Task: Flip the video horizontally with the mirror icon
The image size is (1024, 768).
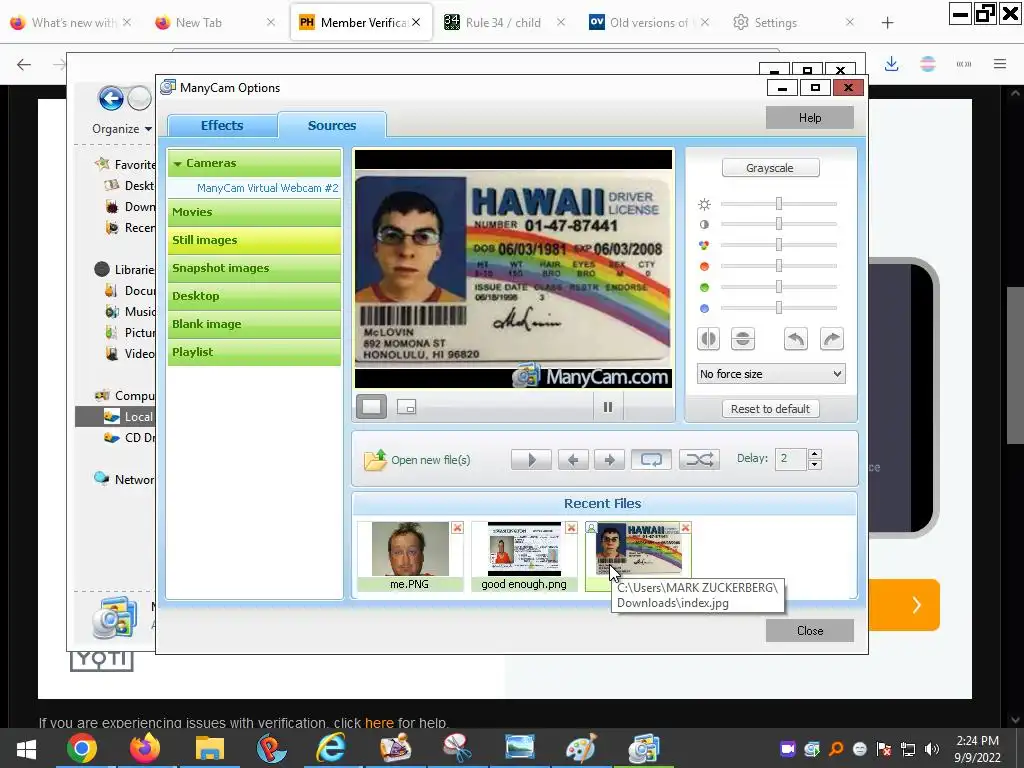Action: (708, 339)
